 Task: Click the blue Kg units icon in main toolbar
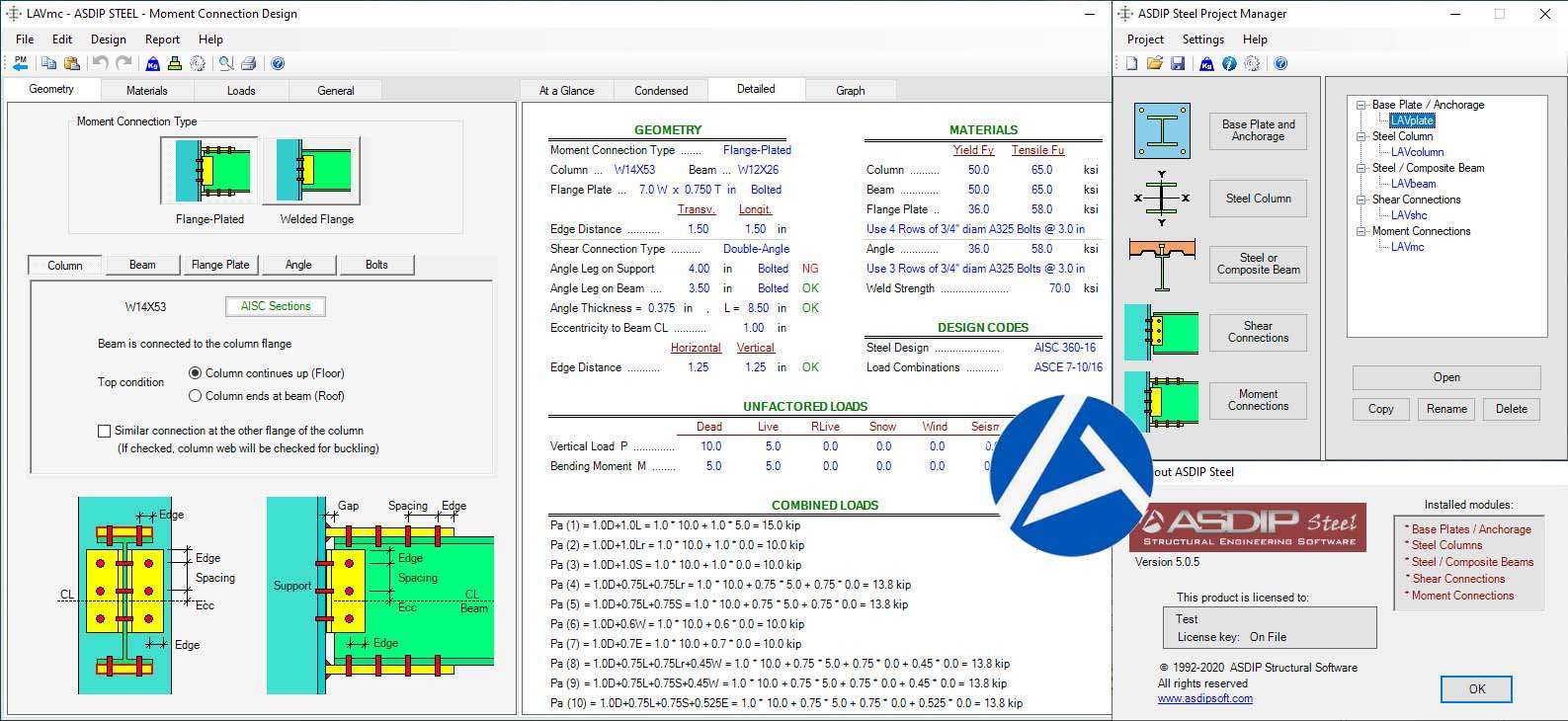(x=152, y=63)
